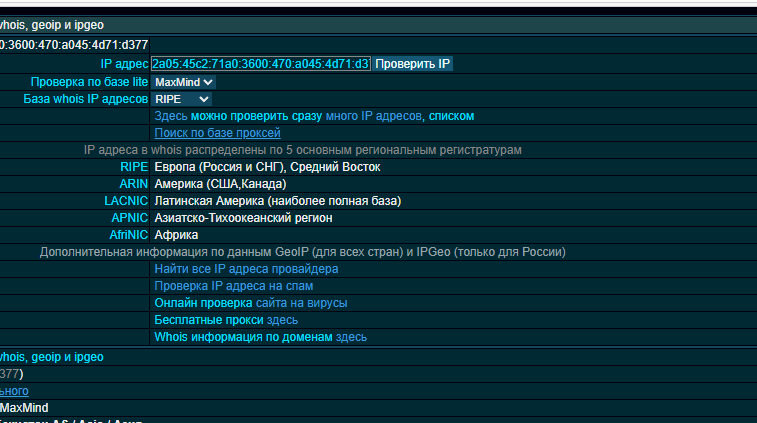Click the Америка (США,Канада) text
The height and width of the screenshot is (423, 757).
220,184
